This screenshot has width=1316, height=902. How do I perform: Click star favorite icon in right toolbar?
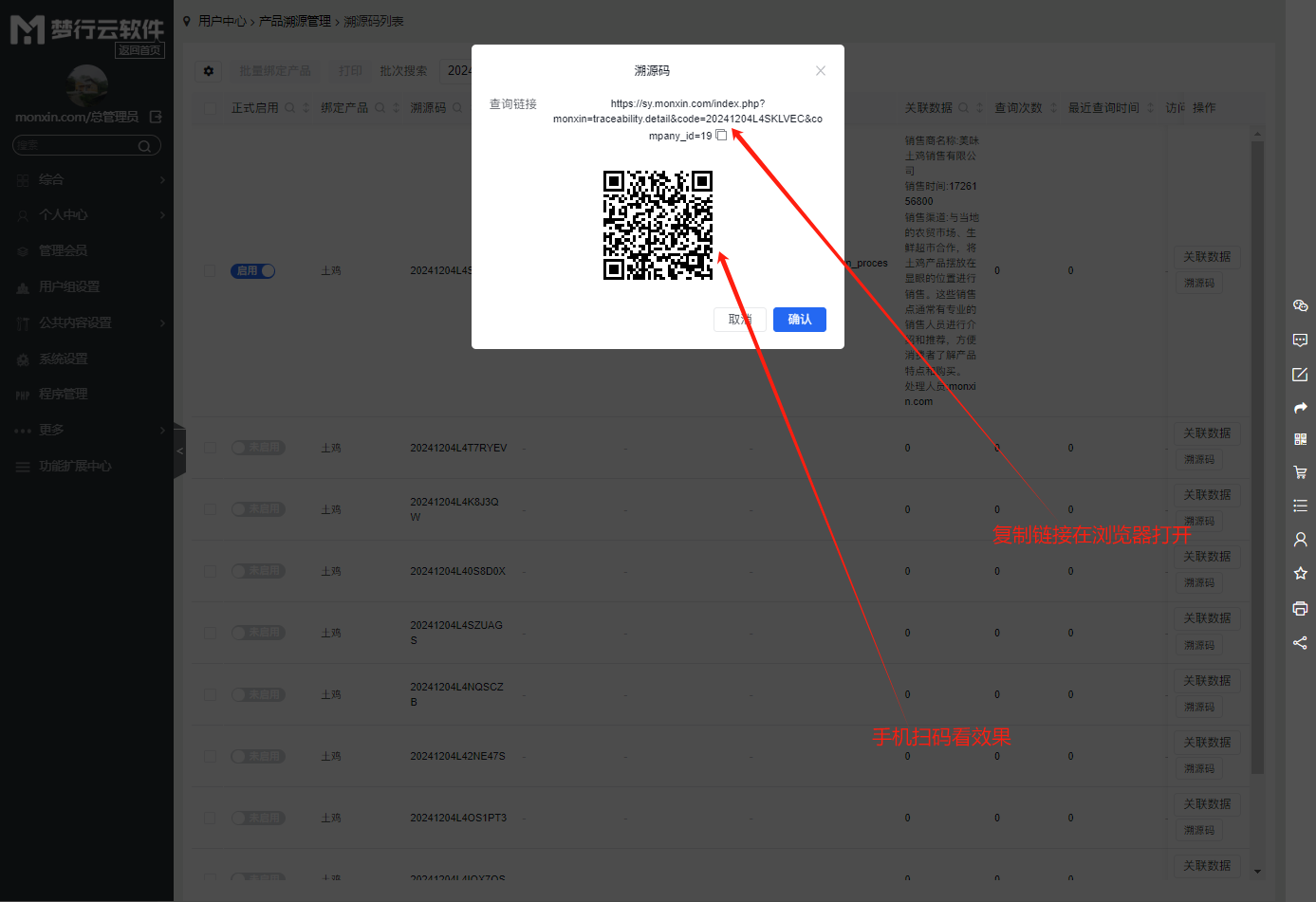1300,573
